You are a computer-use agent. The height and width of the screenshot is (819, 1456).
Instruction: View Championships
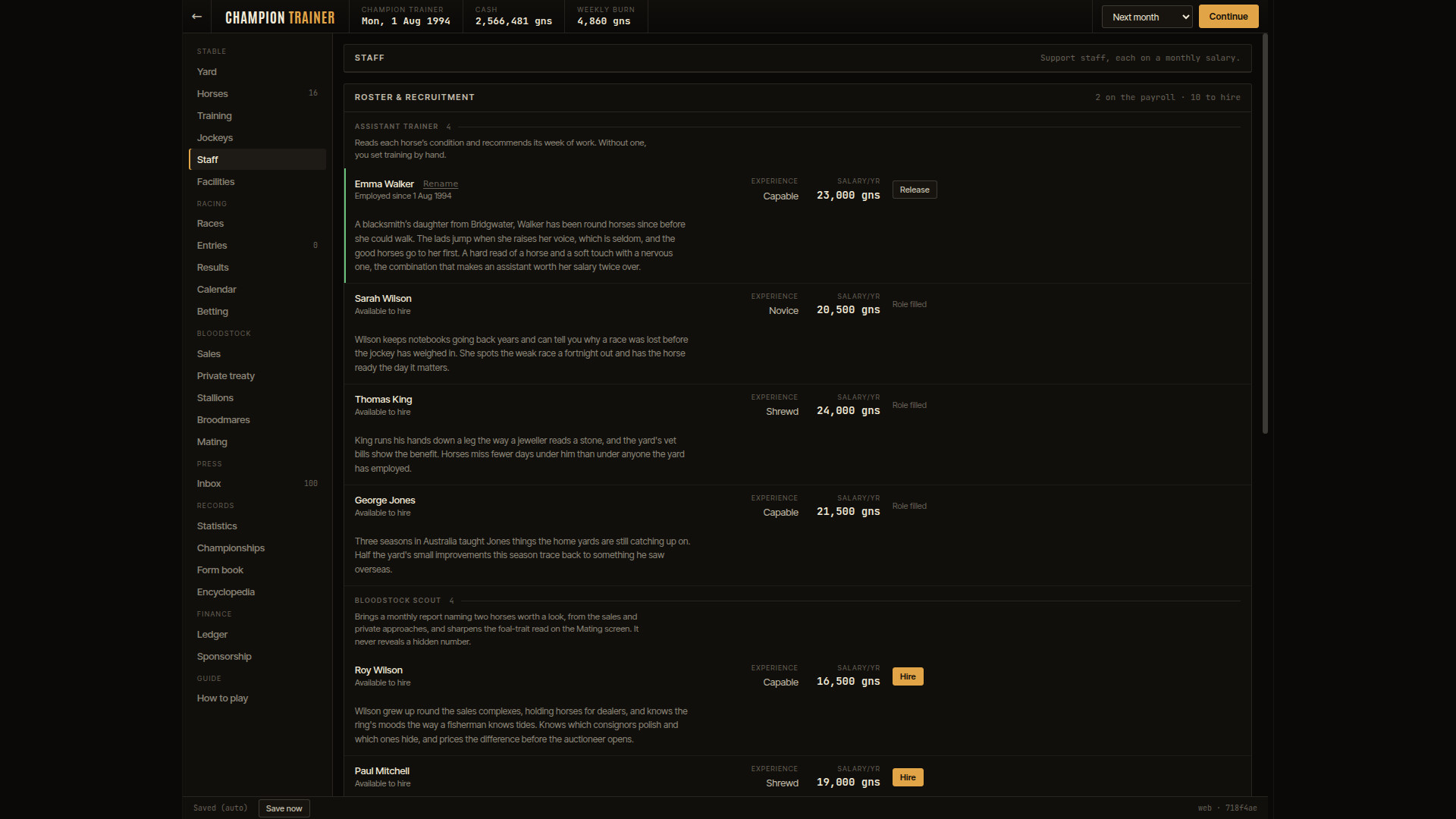pyautogui.click(x=257, y=548)
